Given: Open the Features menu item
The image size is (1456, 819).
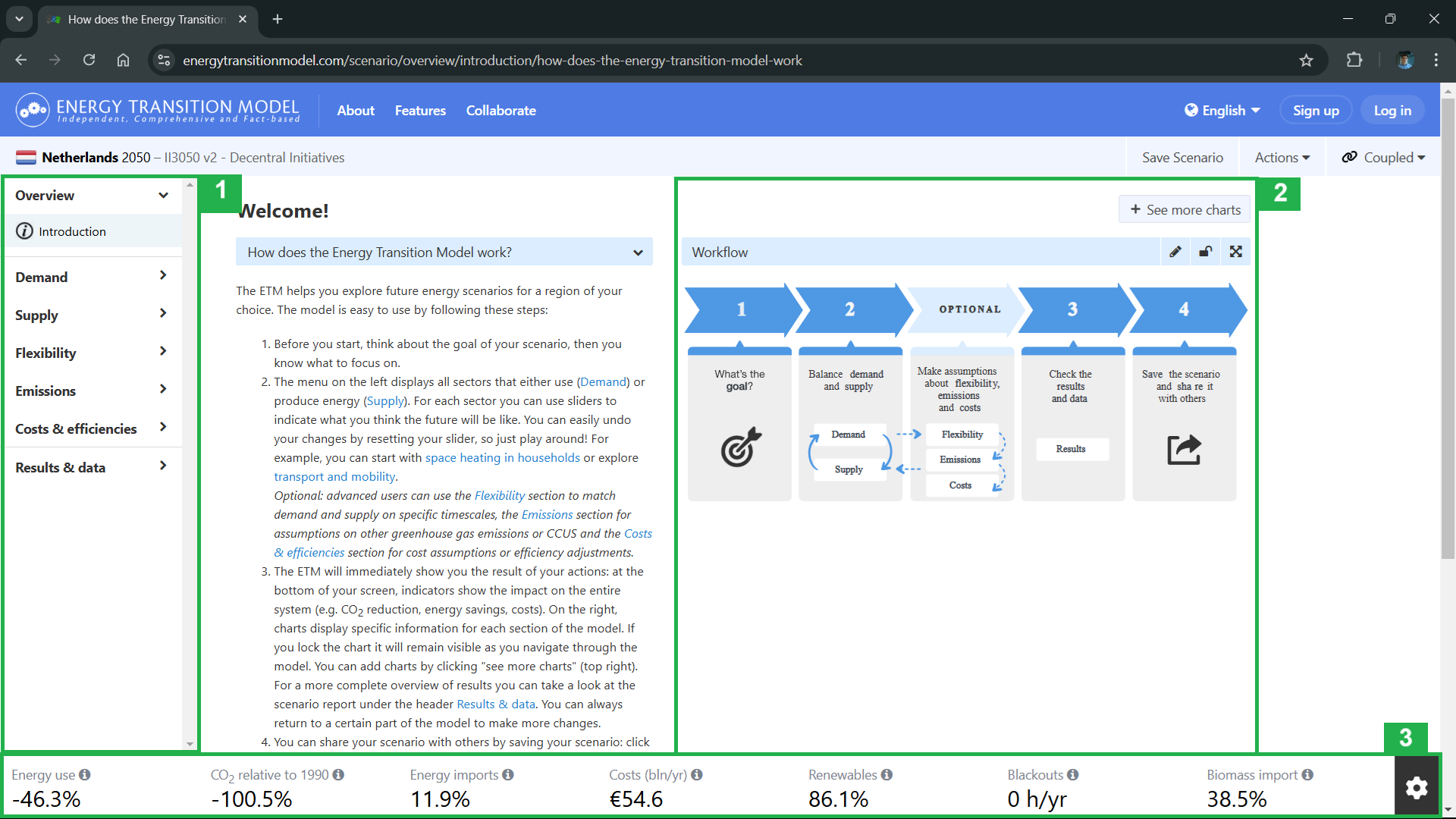Looking at the screenshot, I should tap(420, 110).
